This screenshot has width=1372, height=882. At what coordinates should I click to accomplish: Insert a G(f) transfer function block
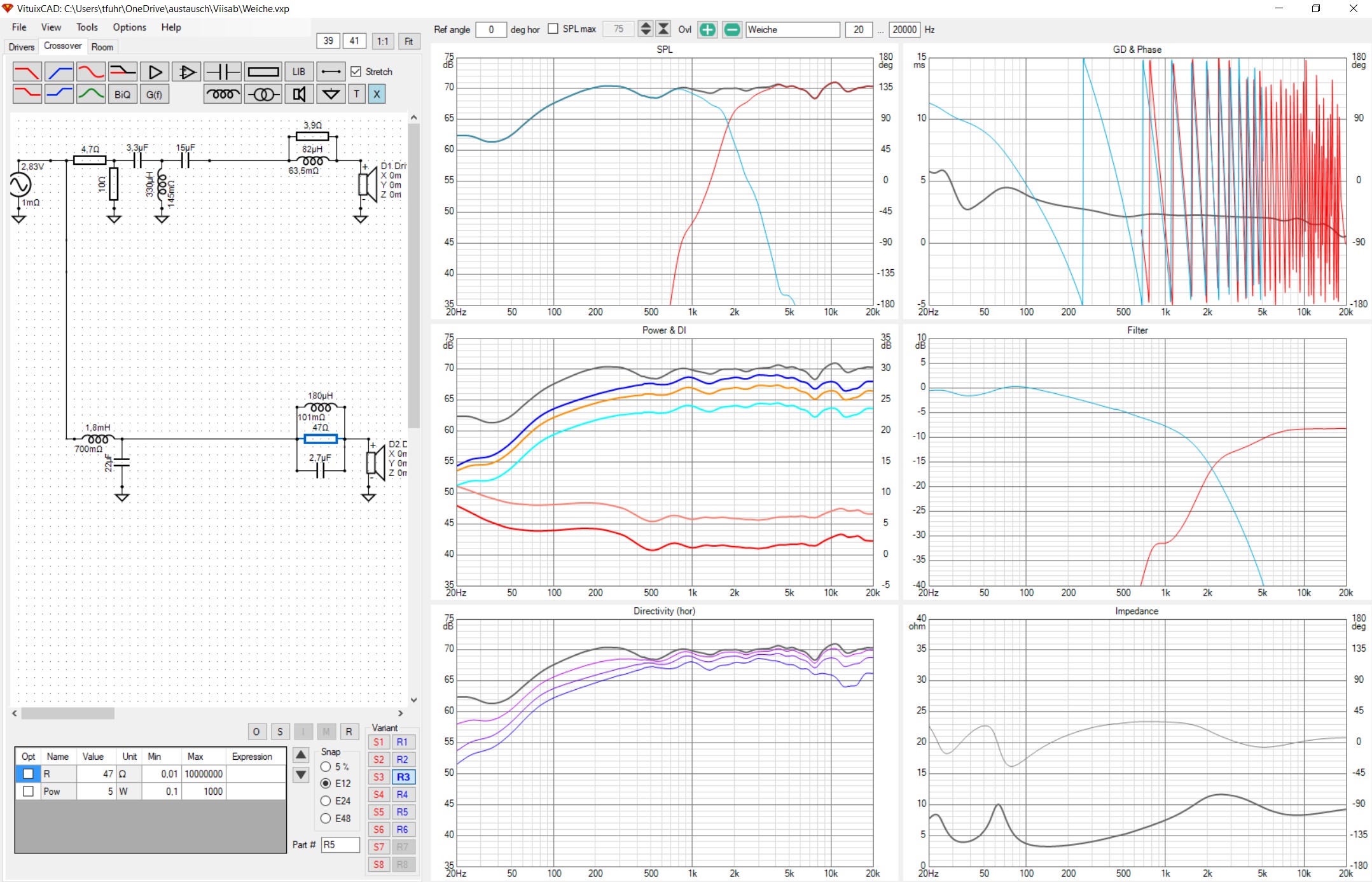[x=155, y=94]
